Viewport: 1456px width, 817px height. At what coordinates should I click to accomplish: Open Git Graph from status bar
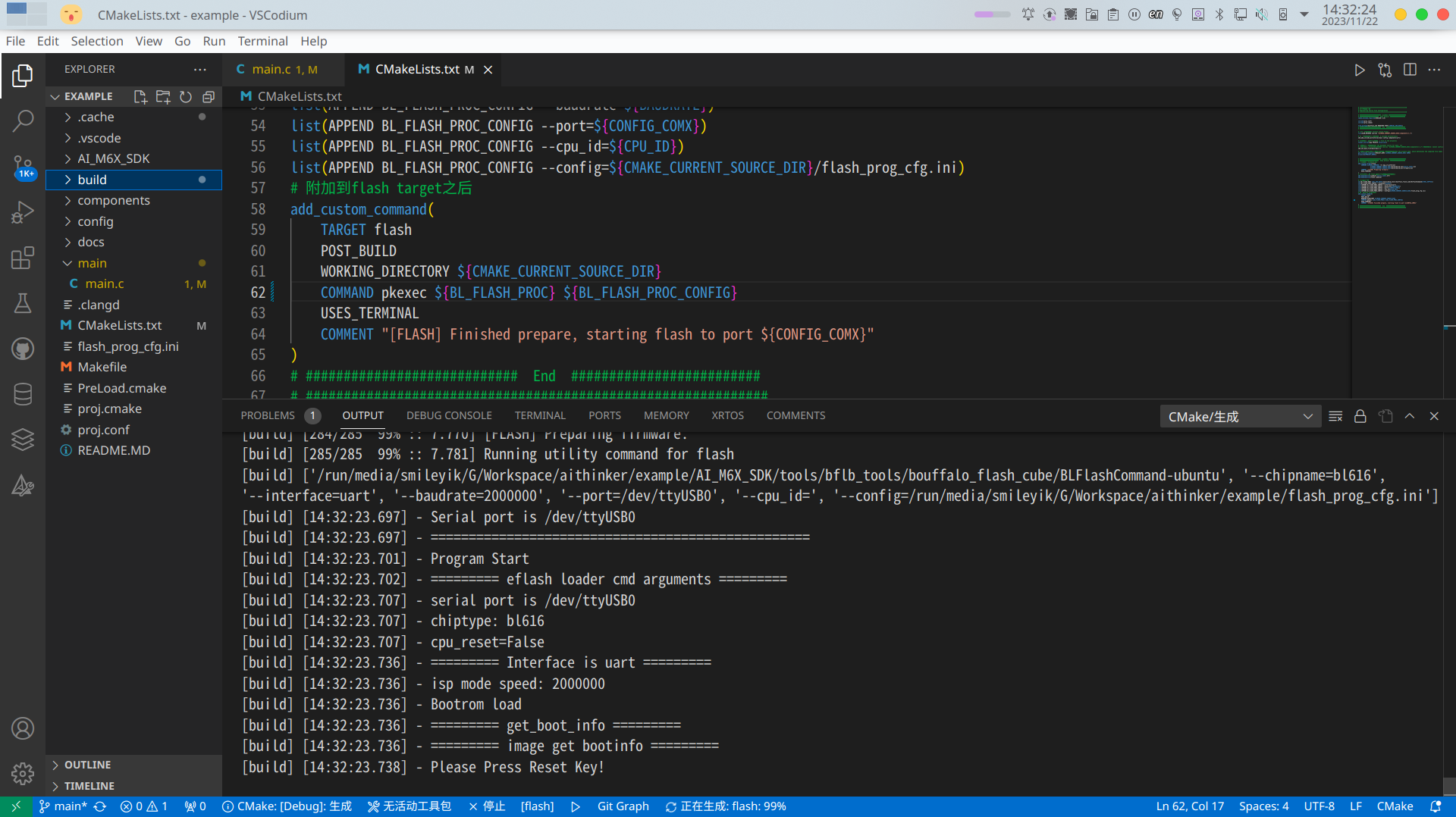click(623, 806)
